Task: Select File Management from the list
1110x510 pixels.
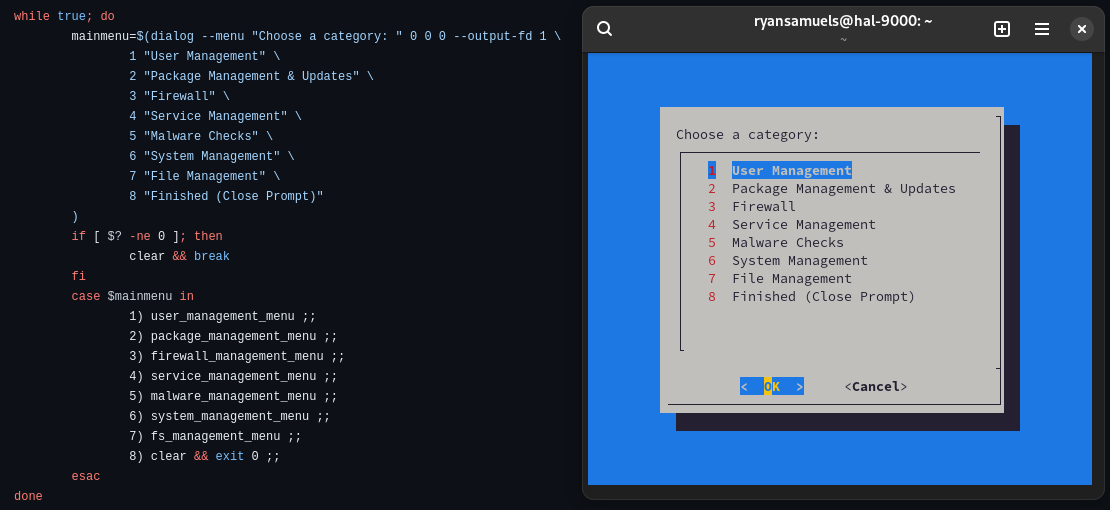Action: [x=791, y=278]
